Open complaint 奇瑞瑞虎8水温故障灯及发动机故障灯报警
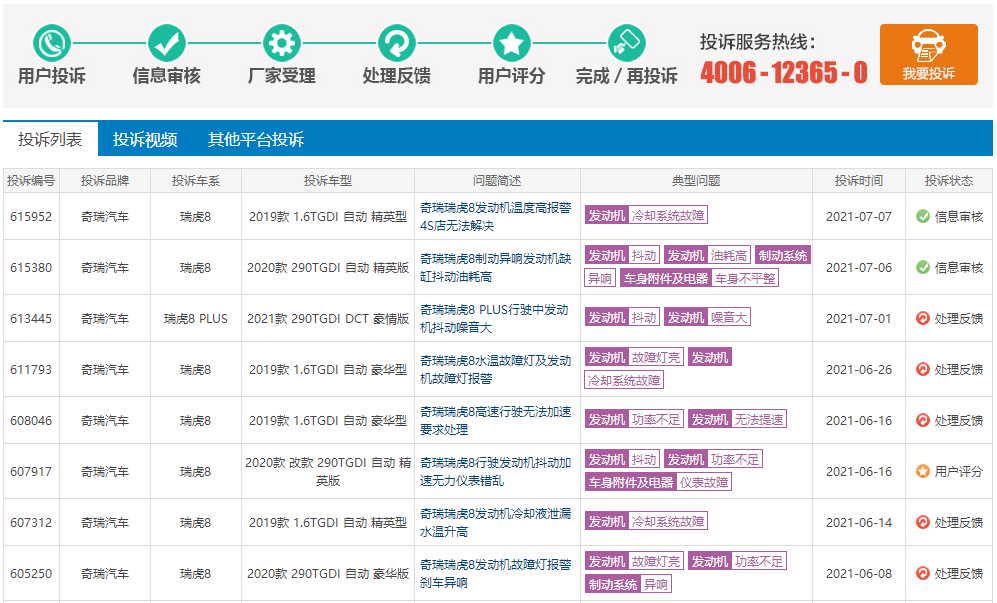The height and width of the screenshot is (603, 997). [495, 369]
